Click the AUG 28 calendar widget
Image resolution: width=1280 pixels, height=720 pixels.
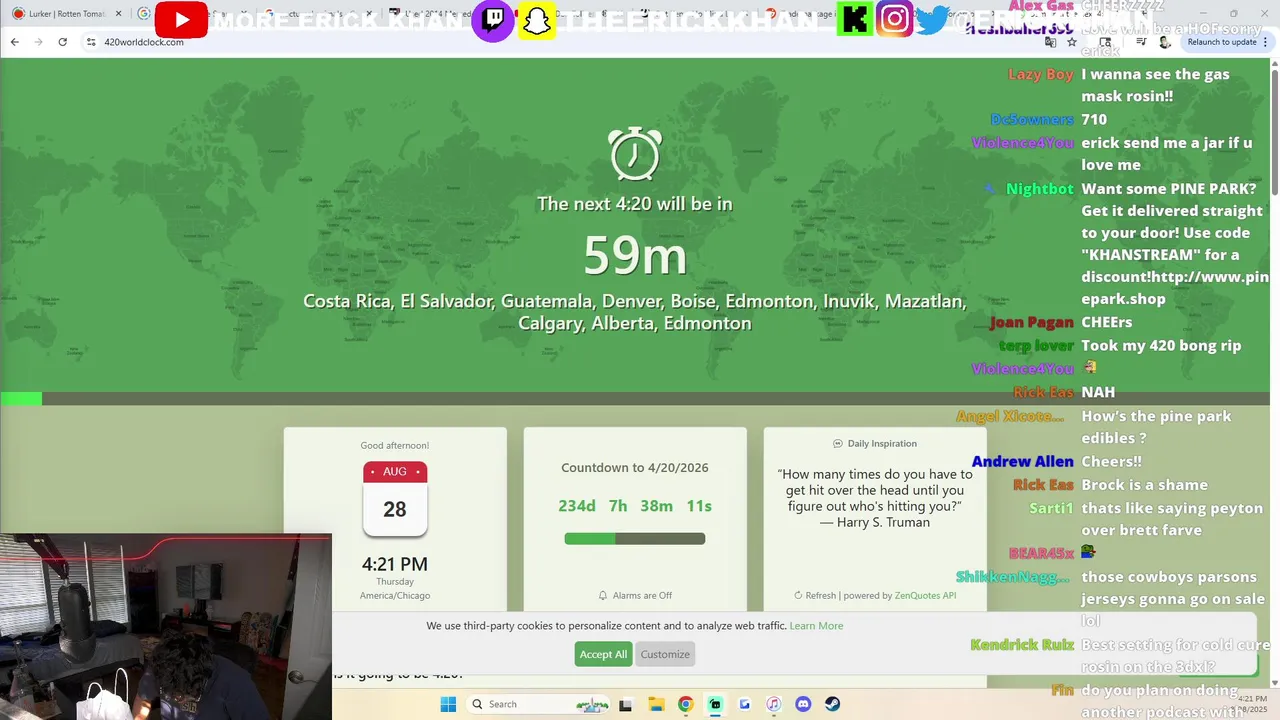click(x=395, y=499)
